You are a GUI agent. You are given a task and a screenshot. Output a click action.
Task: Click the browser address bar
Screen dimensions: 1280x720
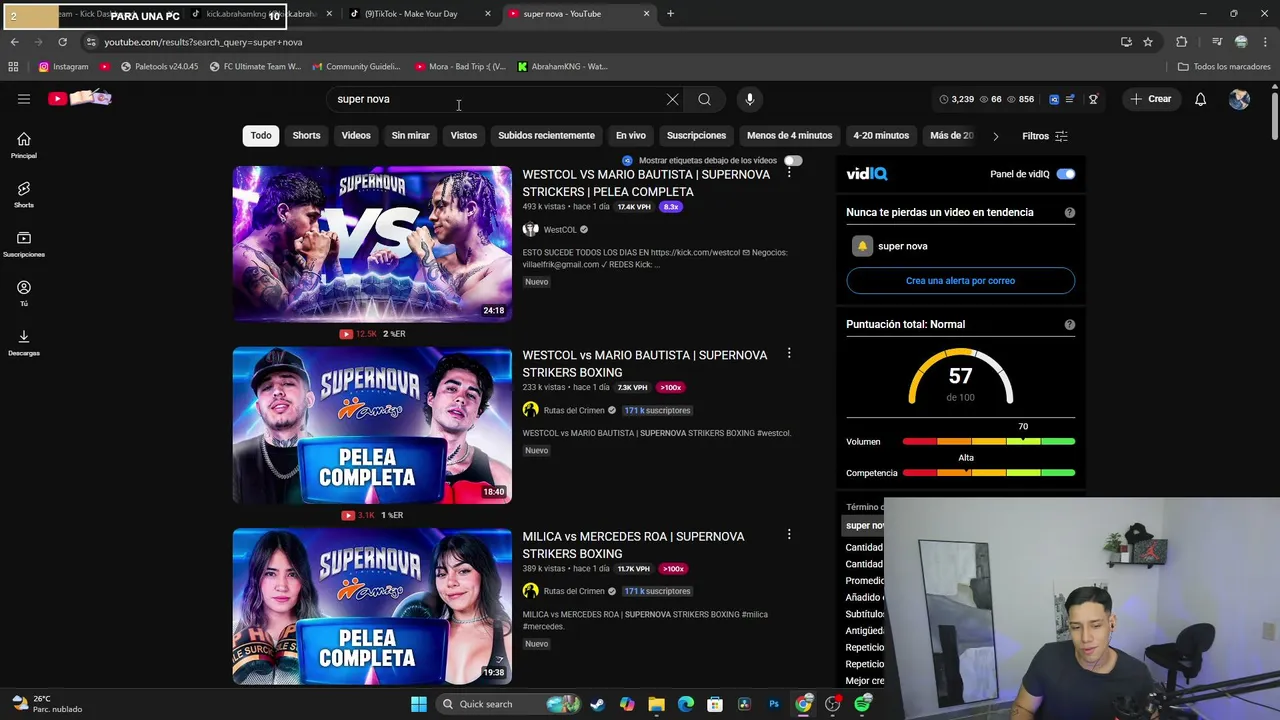pyautogui.click(x=600, y=42)
